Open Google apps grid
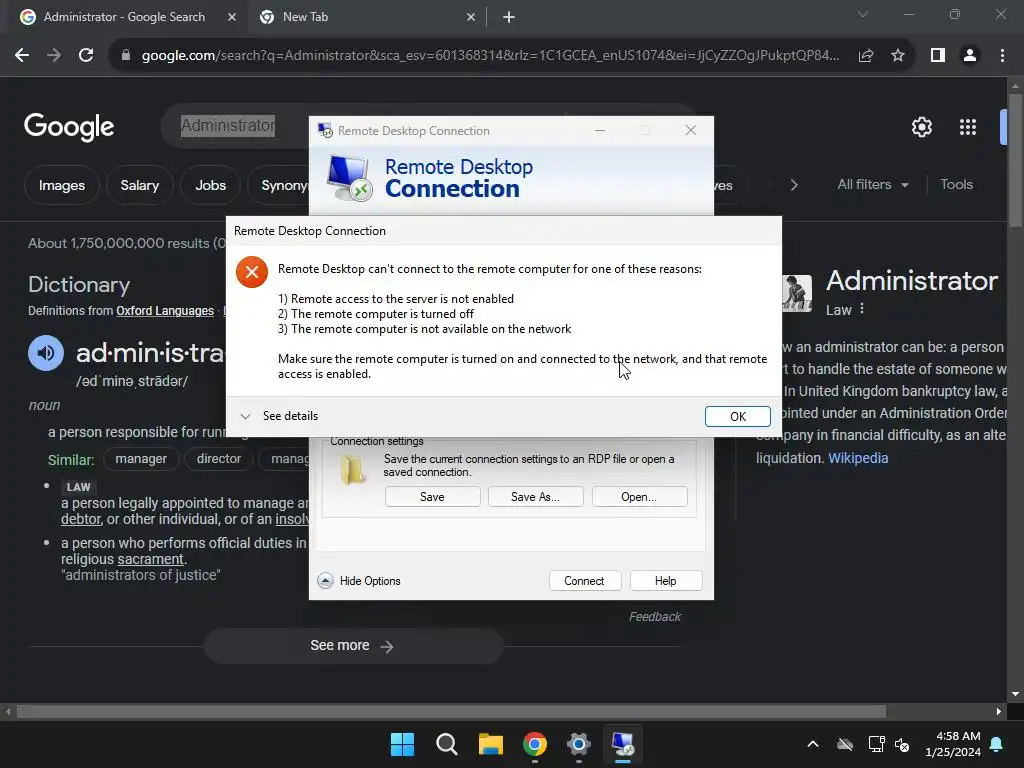The height and width of the screenshot is (768, 1024). pos(968,127)
